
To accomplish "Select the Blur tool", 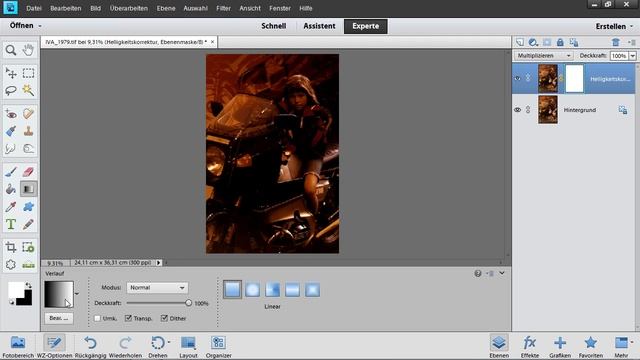I will click(11, 148).
